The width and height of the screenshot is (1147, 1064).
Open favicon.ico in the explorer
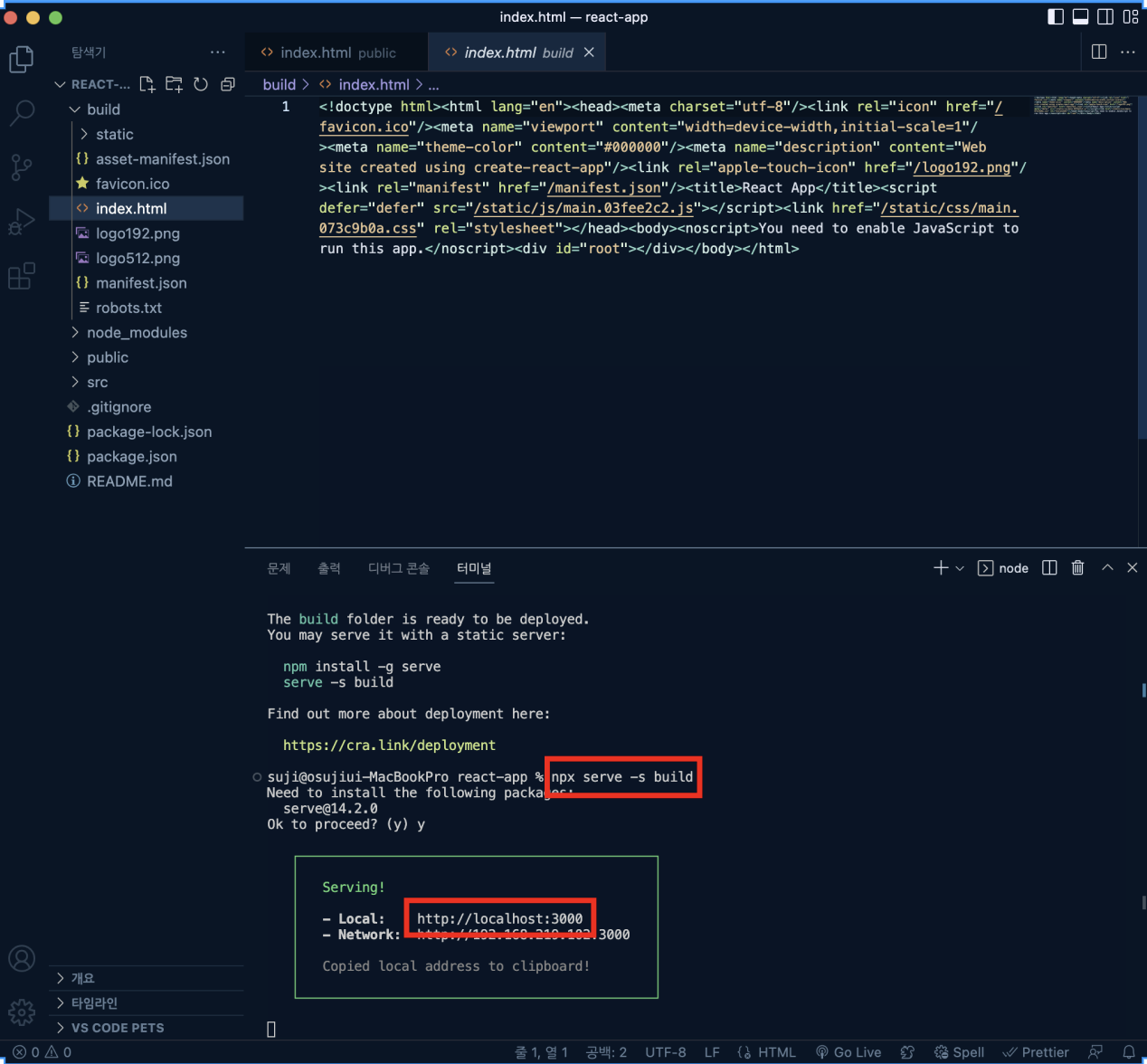(132, 184)
